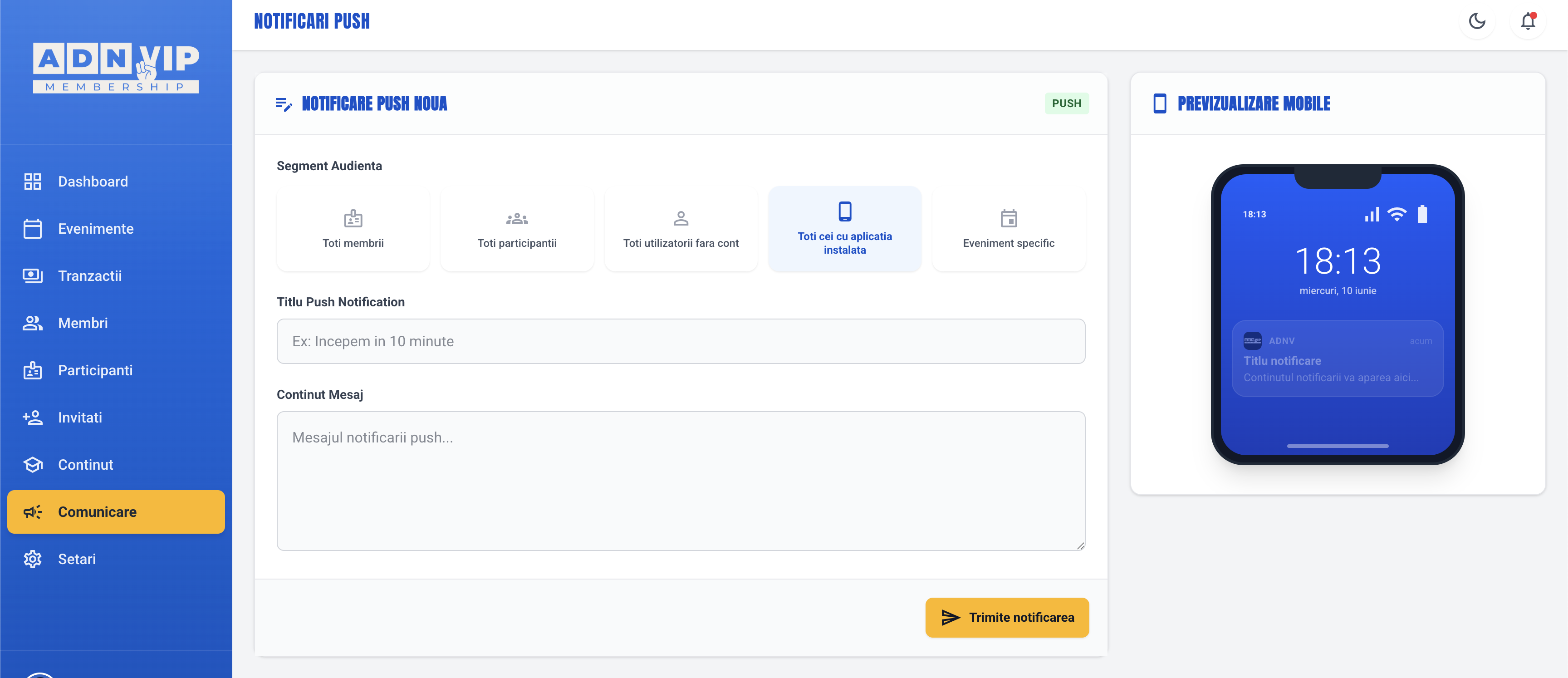Focus the Continut Mesaj textarea

point(681,481)
